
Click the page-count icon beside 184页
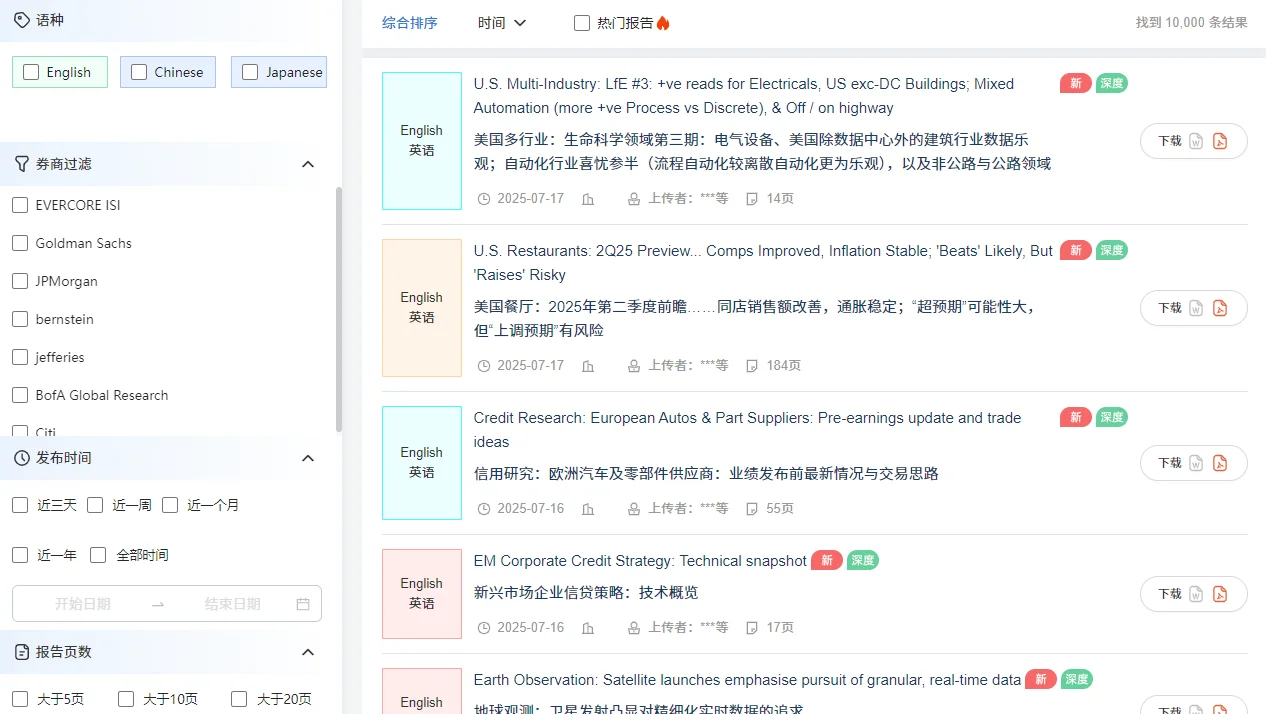[752, 366]
